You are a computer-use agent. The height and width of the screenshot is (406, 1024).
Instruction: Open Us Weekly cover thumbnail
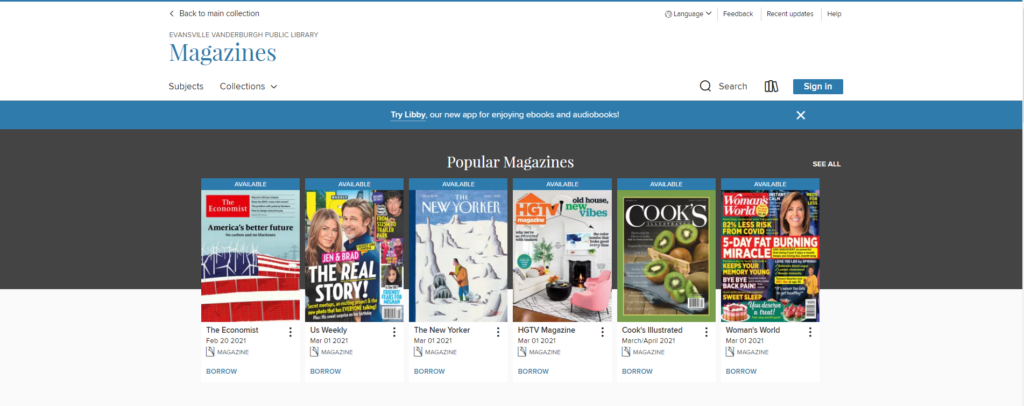355,256
